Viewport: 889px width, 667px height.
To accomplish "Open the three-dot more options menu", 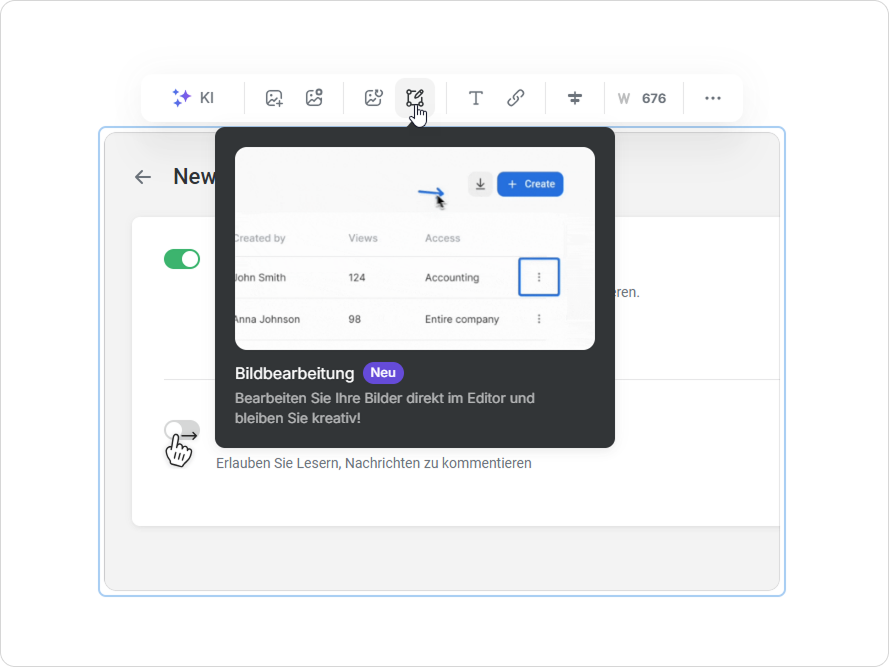I will [x=713, y=98].
